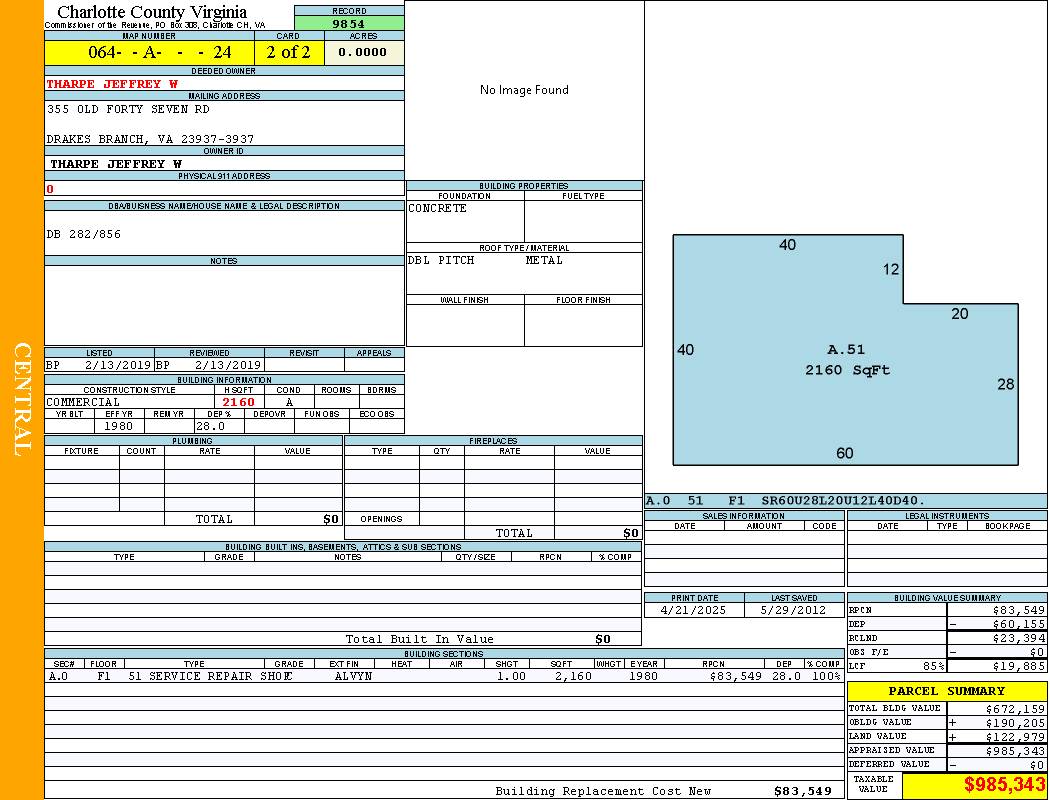Click the No Image Found placeholder

click(x=524, y=90)
